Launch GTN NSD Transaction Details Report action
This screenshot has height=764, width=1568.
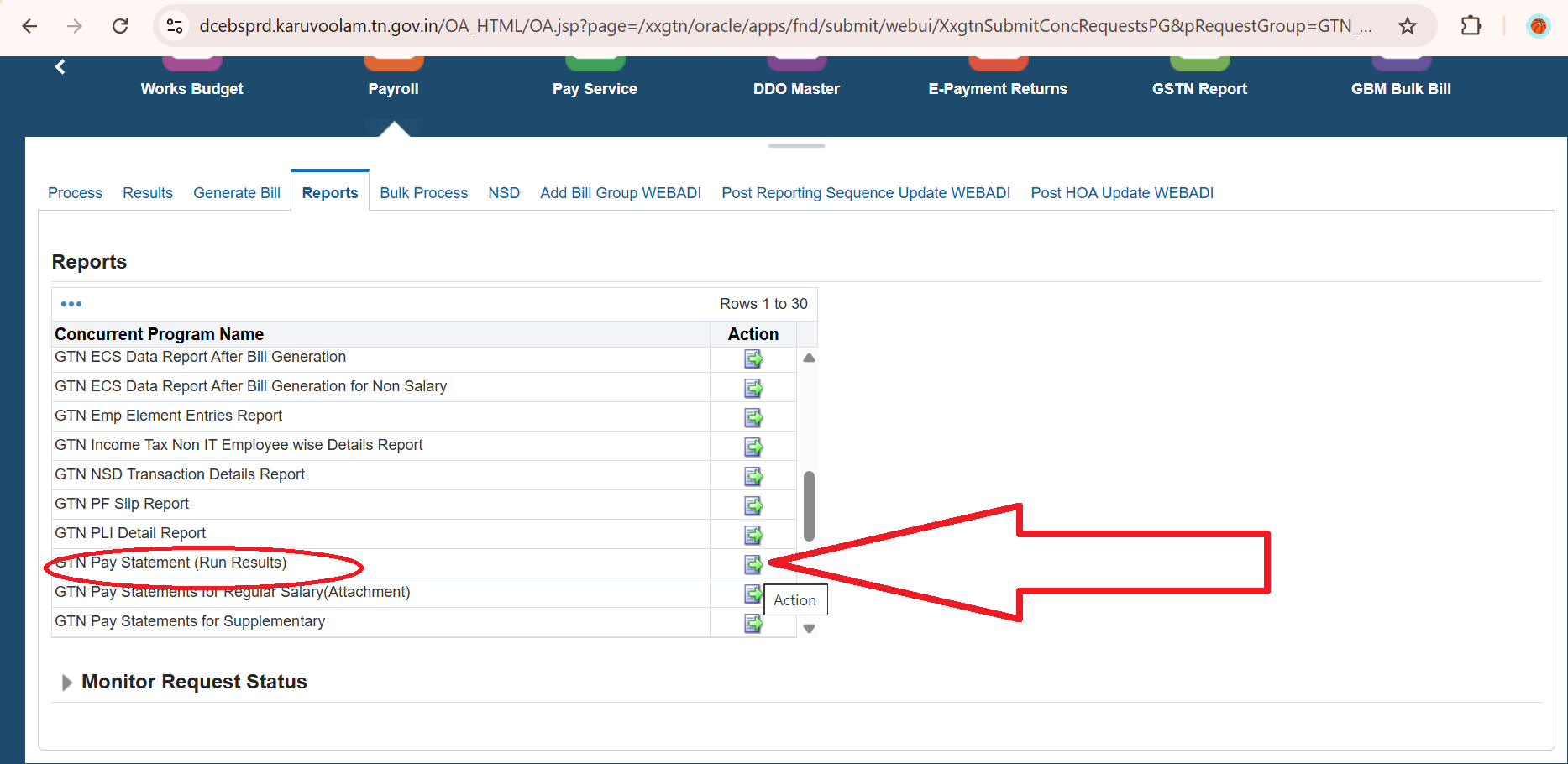[x=753, y=477]
